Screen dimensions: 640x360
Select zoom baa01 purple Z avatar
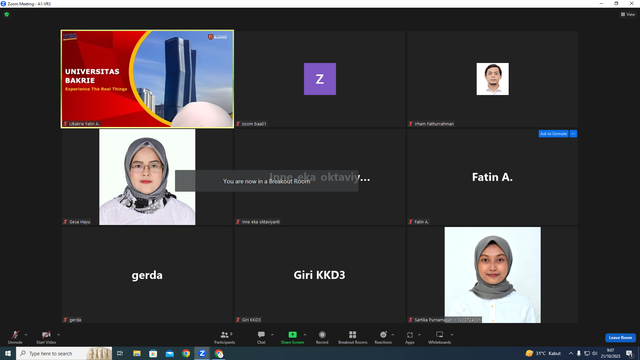coord(320,79)
